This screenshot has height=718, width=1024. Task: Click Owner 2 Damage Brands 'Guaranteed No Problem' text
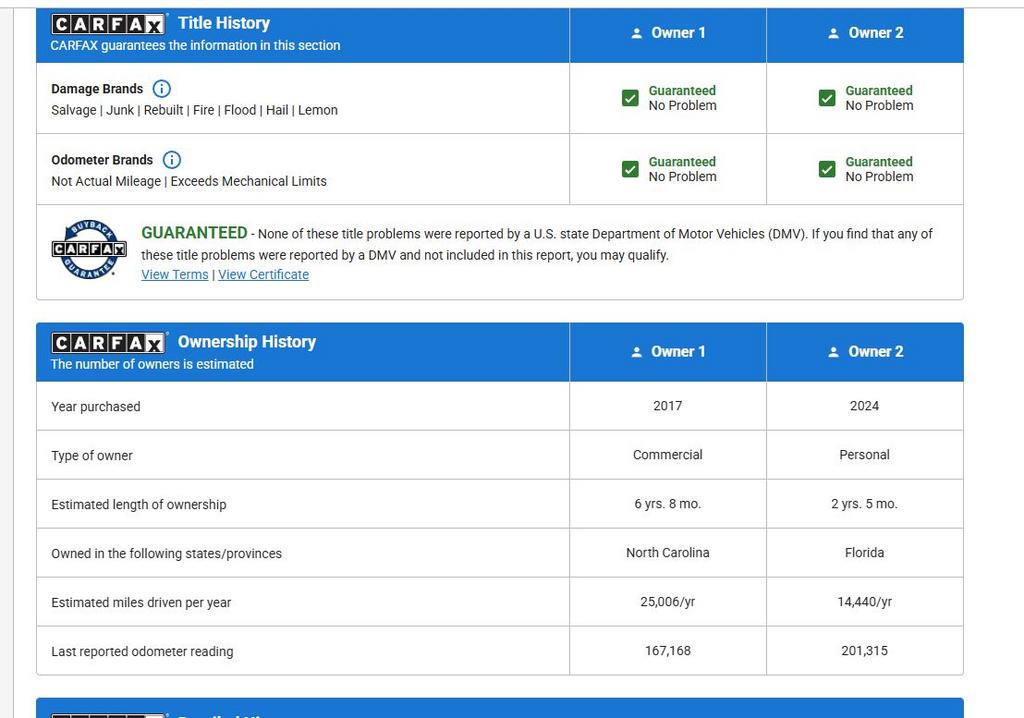[x=879, y=98]
